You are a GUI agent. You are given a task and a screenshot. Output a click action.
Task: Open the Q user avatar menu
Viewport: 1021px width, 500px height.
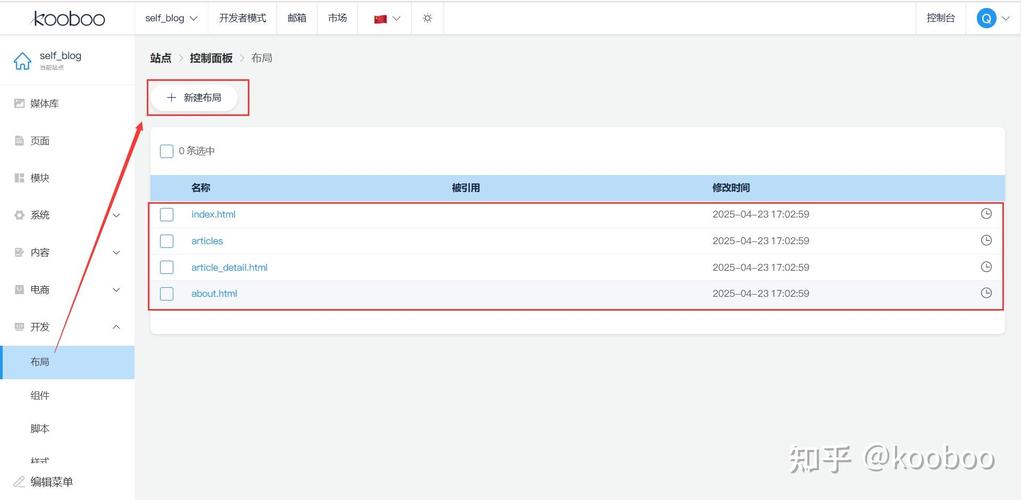click(986, 18)
